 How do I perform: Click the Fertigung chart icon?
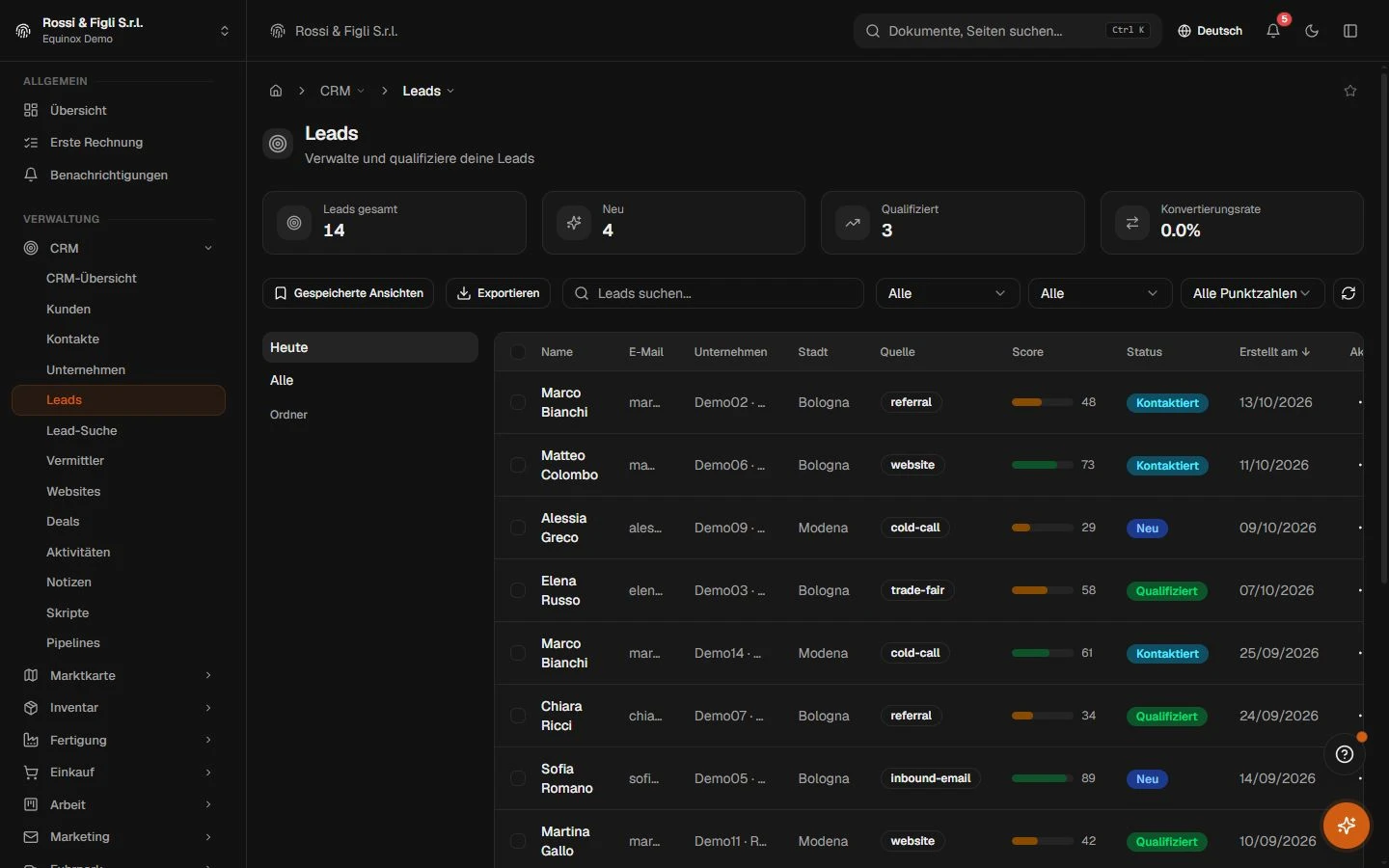coord(31,740)
